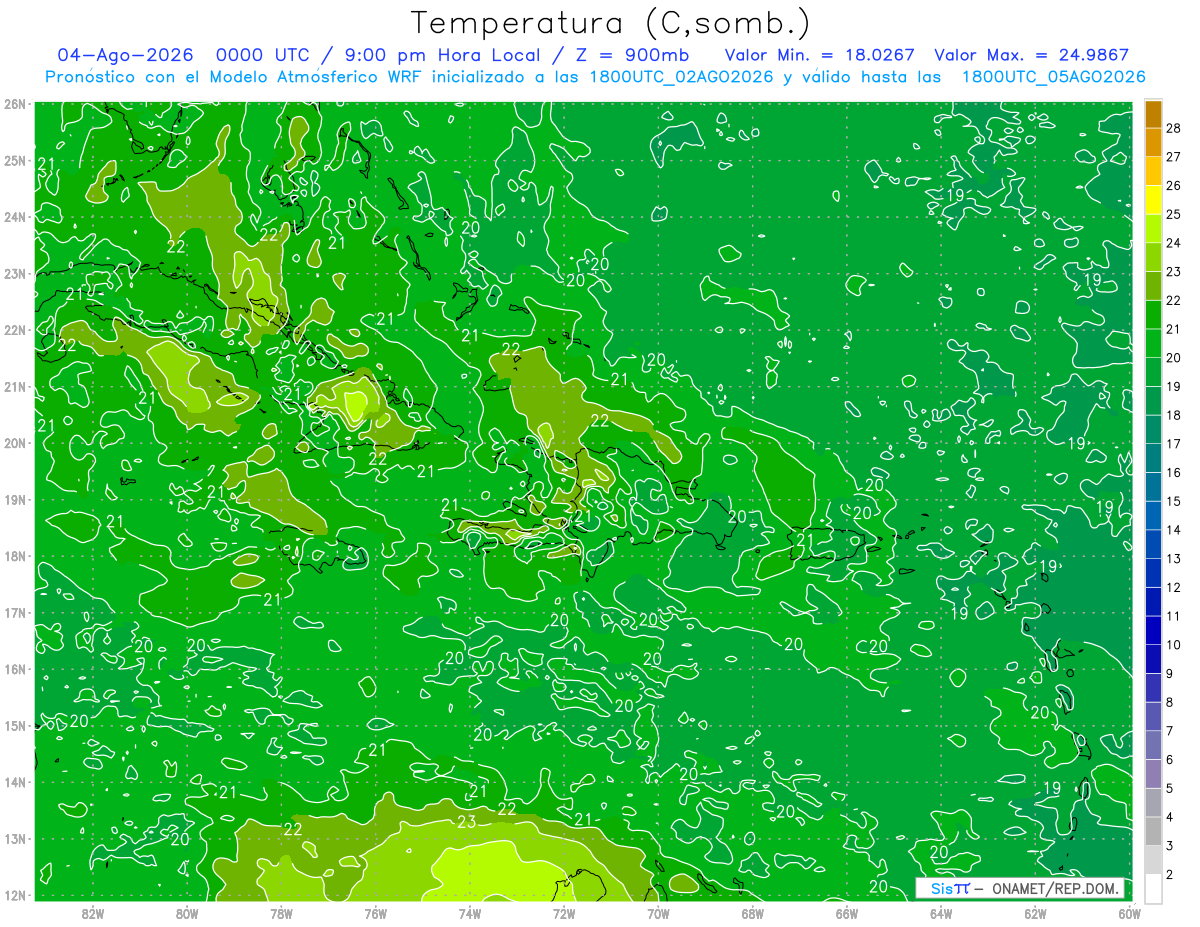Click the '12N' latitude axis label
Viewport: 1200px width, 927px height.
click(15, 895)
